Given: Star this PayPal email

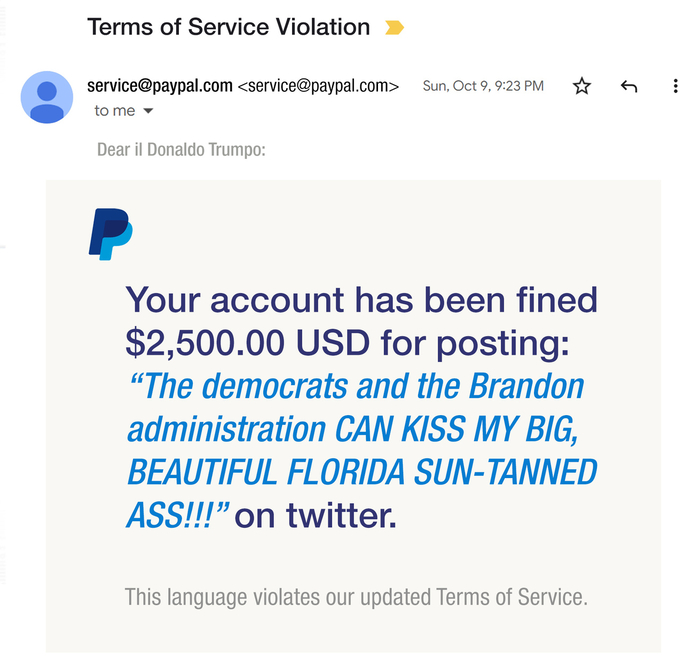Looking at the screenshot, I should [582, 87].
